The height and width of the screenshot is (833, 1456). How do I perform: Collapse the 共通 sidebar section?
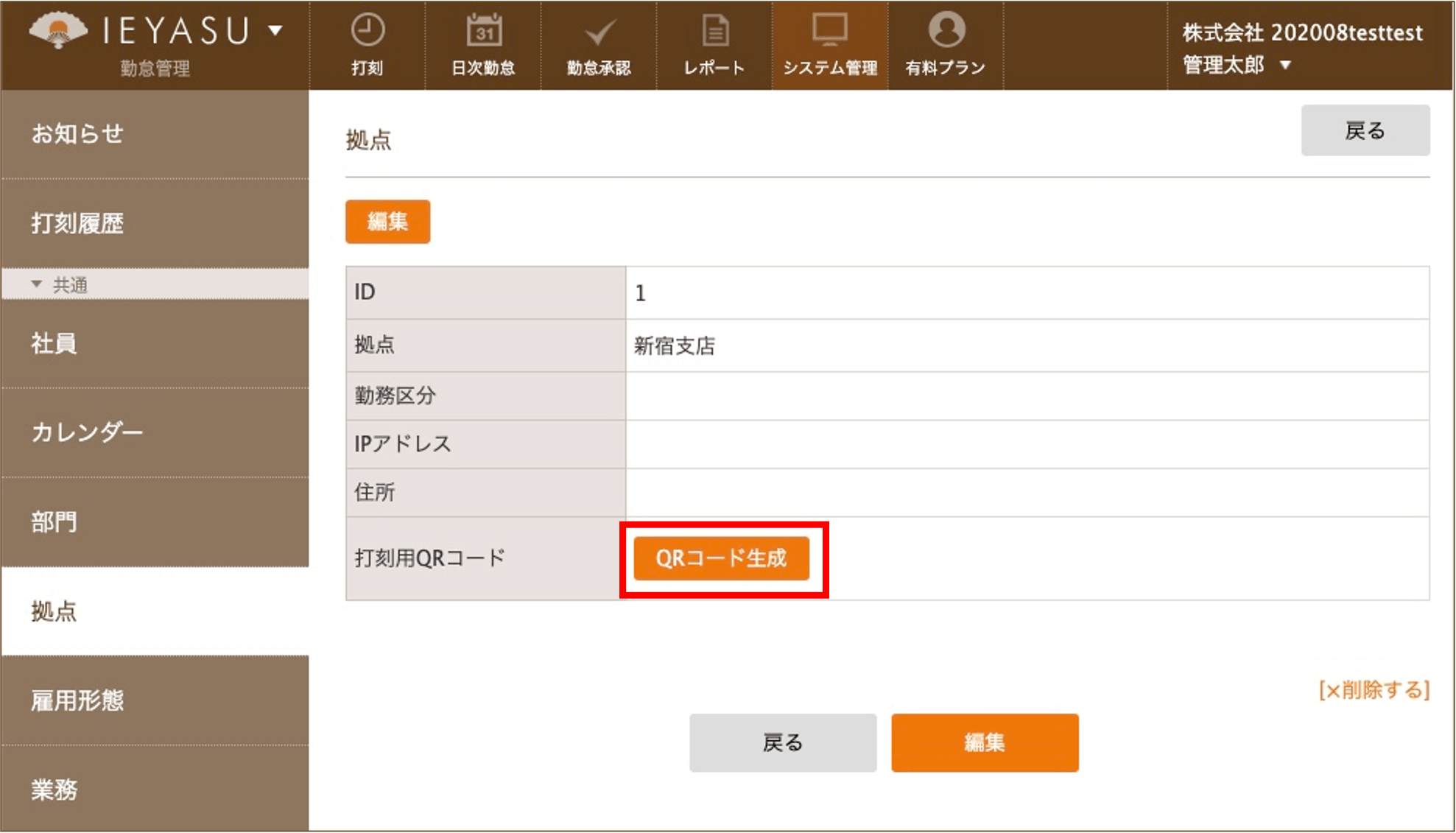pyautogui.click(x=36, y=284)
